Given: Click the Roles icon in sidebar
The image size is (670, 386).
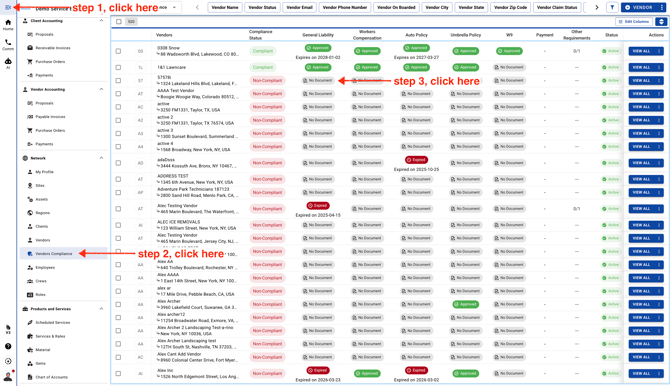Looking at the screenshot, I should (30, 295).
